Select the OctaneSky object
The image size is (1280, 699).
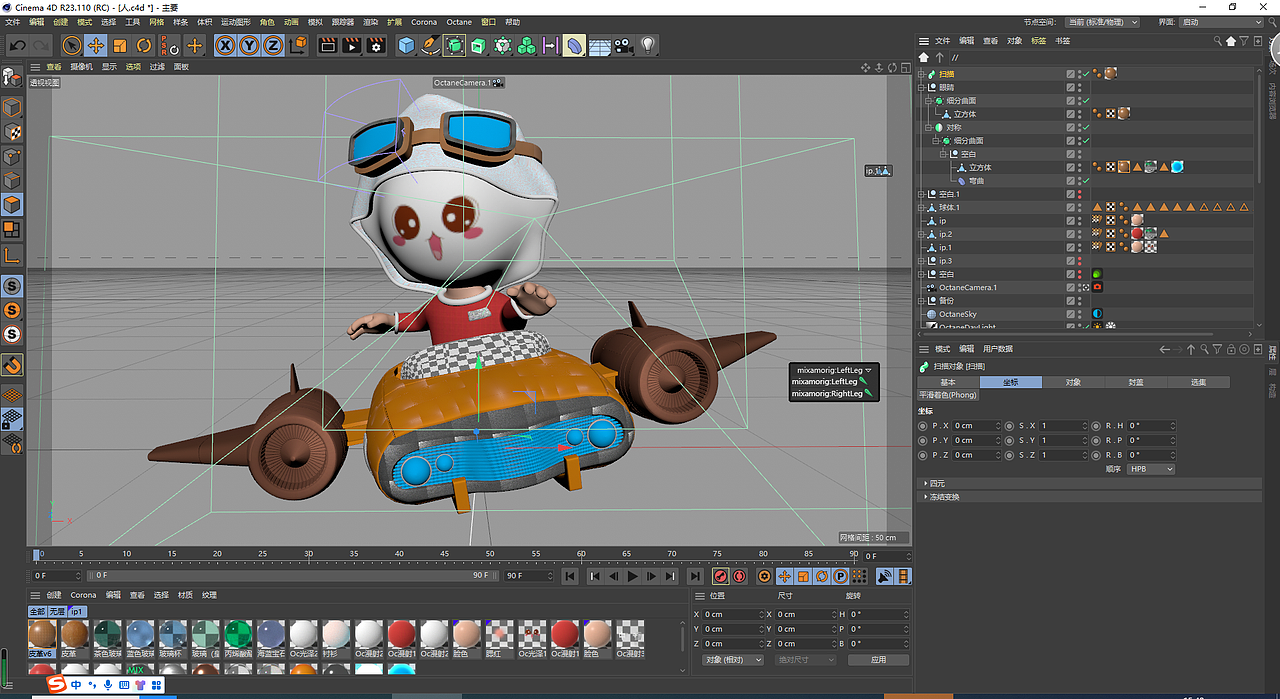[957, 314]
